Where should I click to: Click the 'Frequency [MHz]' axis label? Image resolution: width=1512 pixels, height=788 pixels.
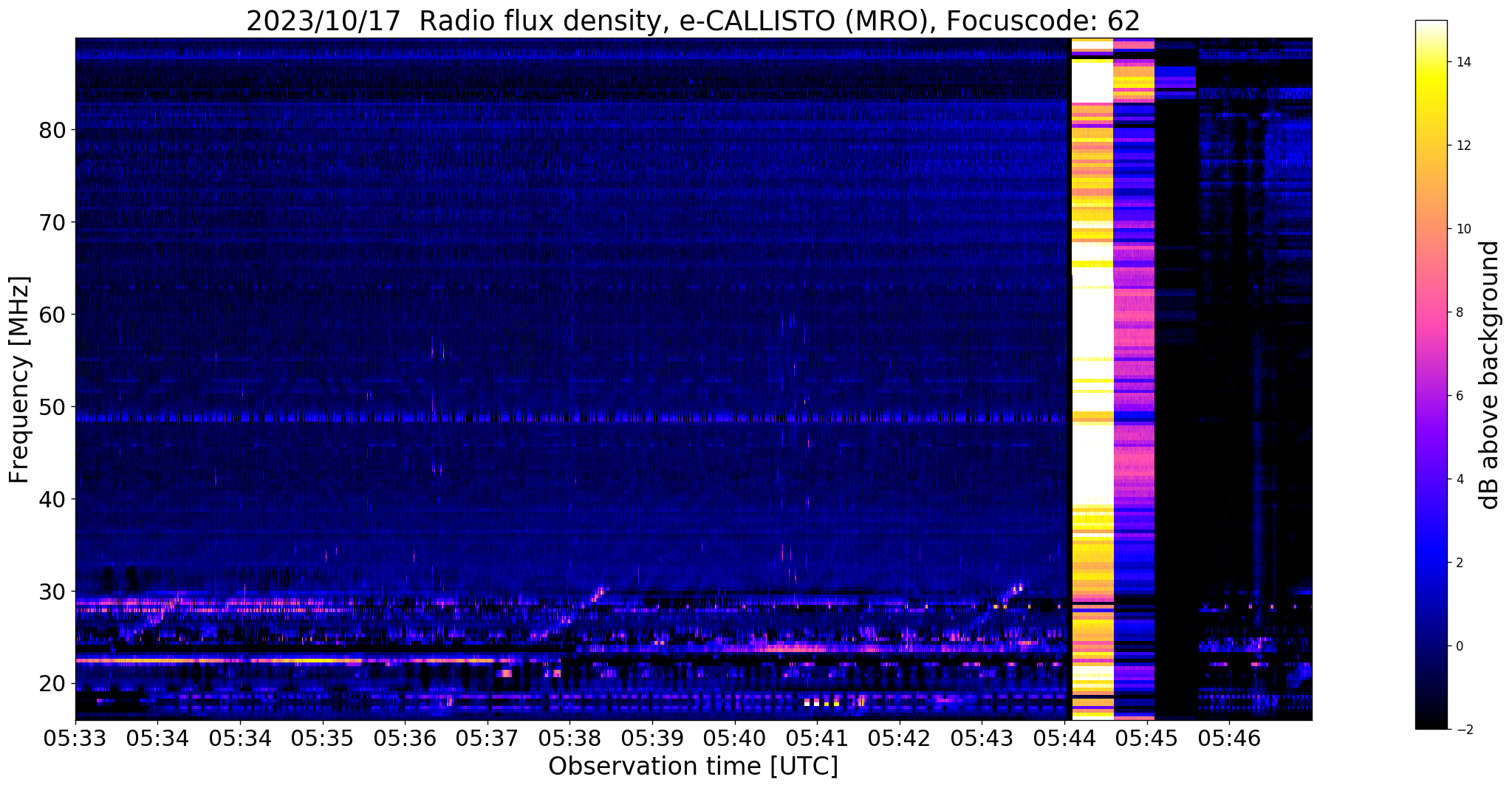click(x=19, y=380)
